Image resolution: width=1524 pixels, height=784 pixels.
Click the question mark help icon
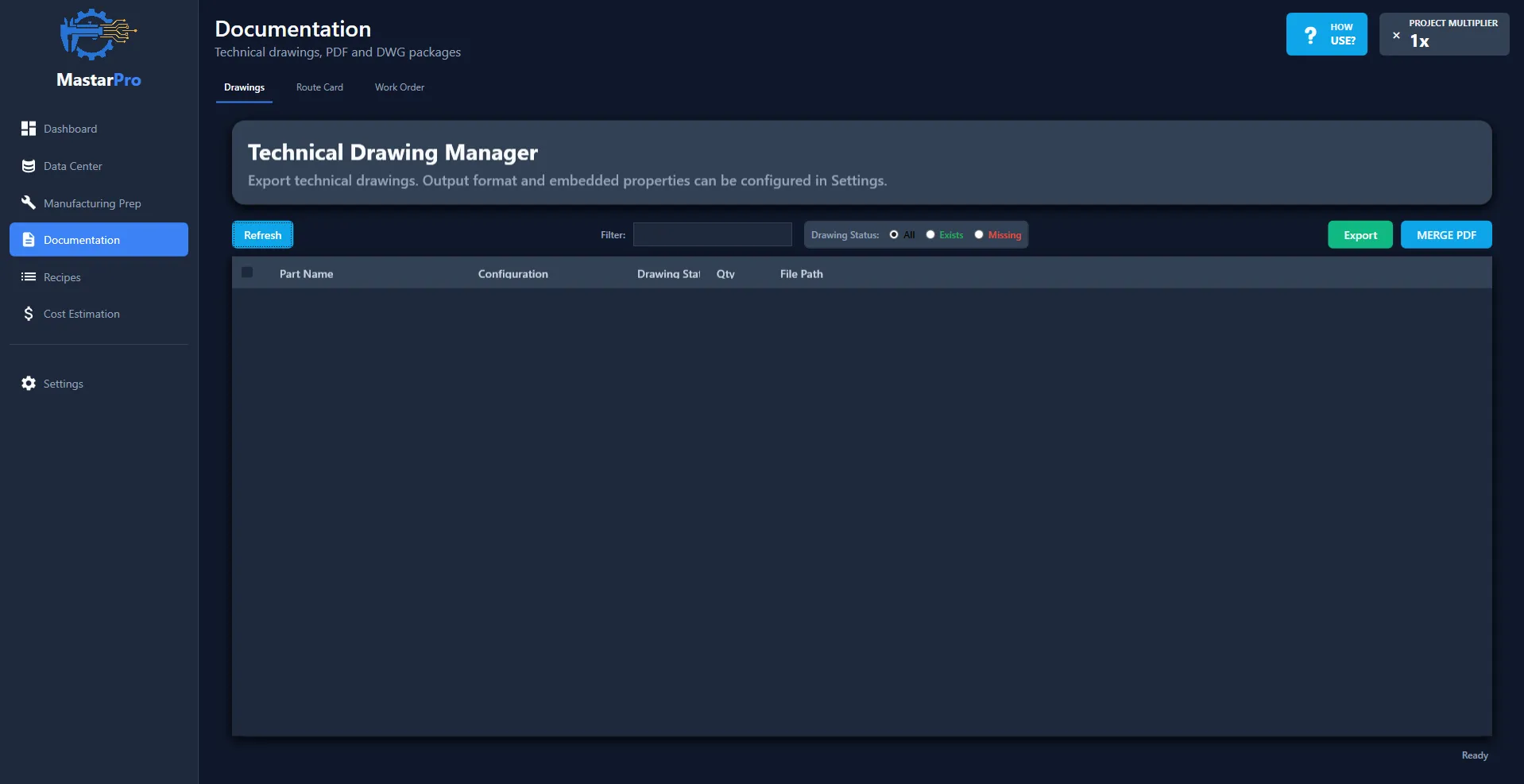pyautogui.click(x=1310, y=35)
